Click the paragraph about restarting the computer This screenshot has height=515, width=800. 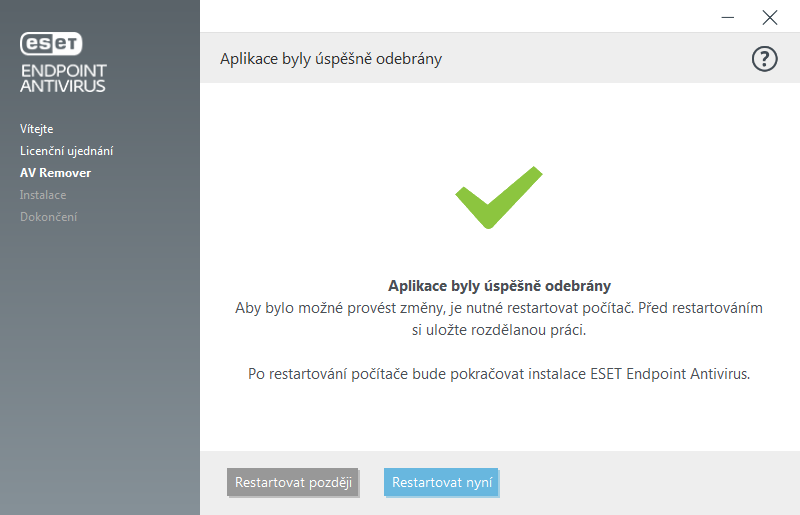[x=499, y=318]
